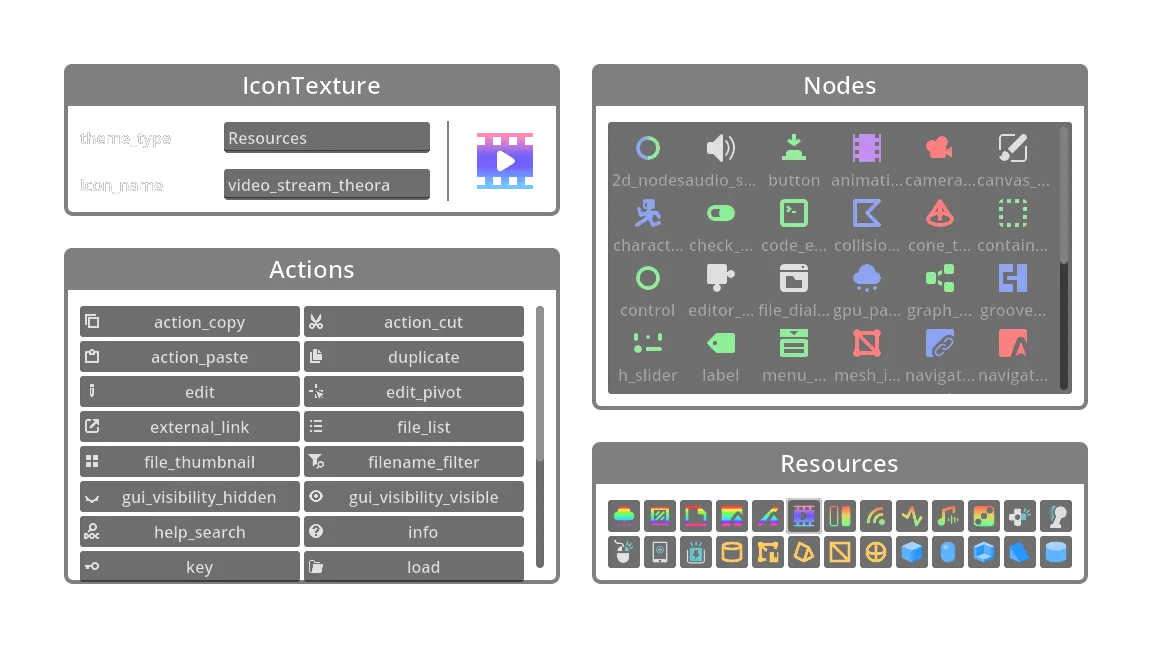Image resolution: width=1152 pixels, height=648 pixels.
Task: Pick the code_e... editor node icon
Action: 793,214
